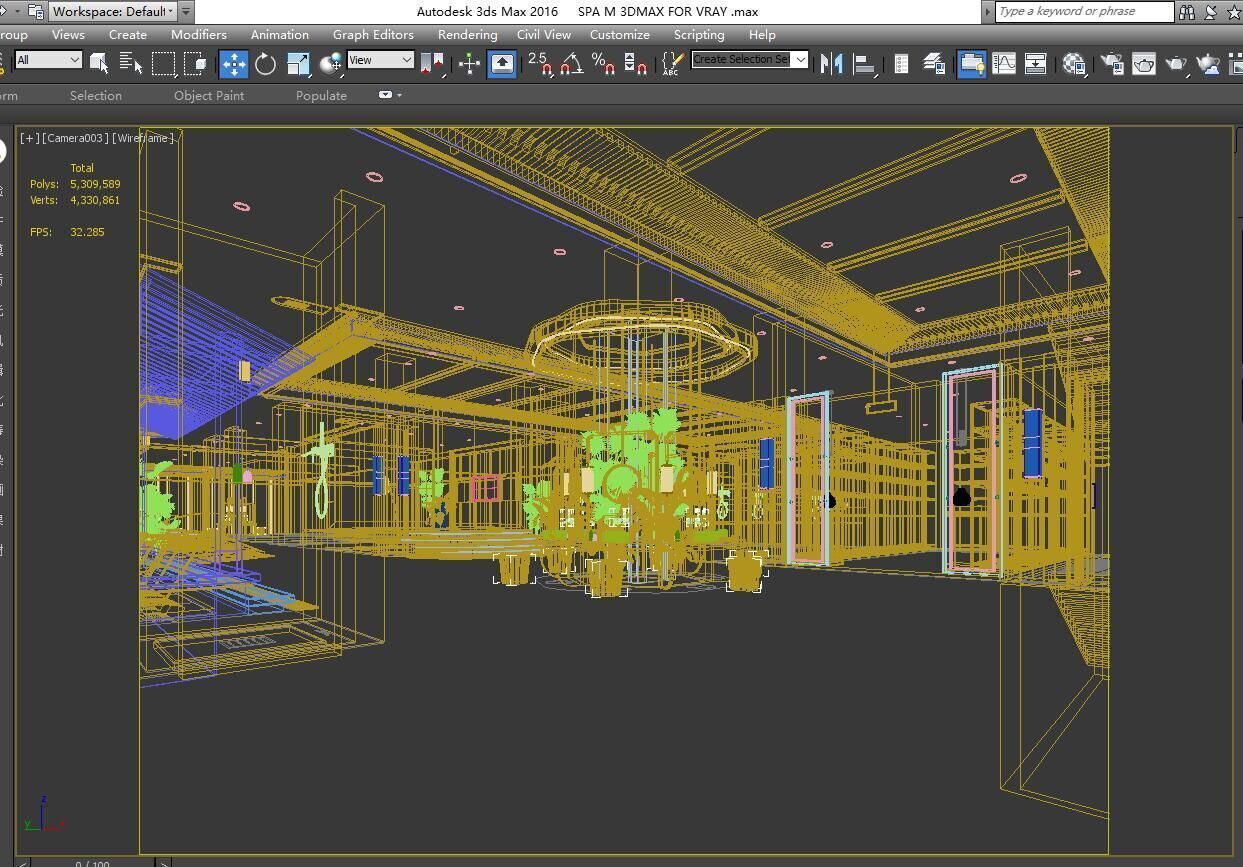Image resolution: width=1243 pixels, height=867 pixels.
Task: Click Select and Place tool
Action: point(330,63)
